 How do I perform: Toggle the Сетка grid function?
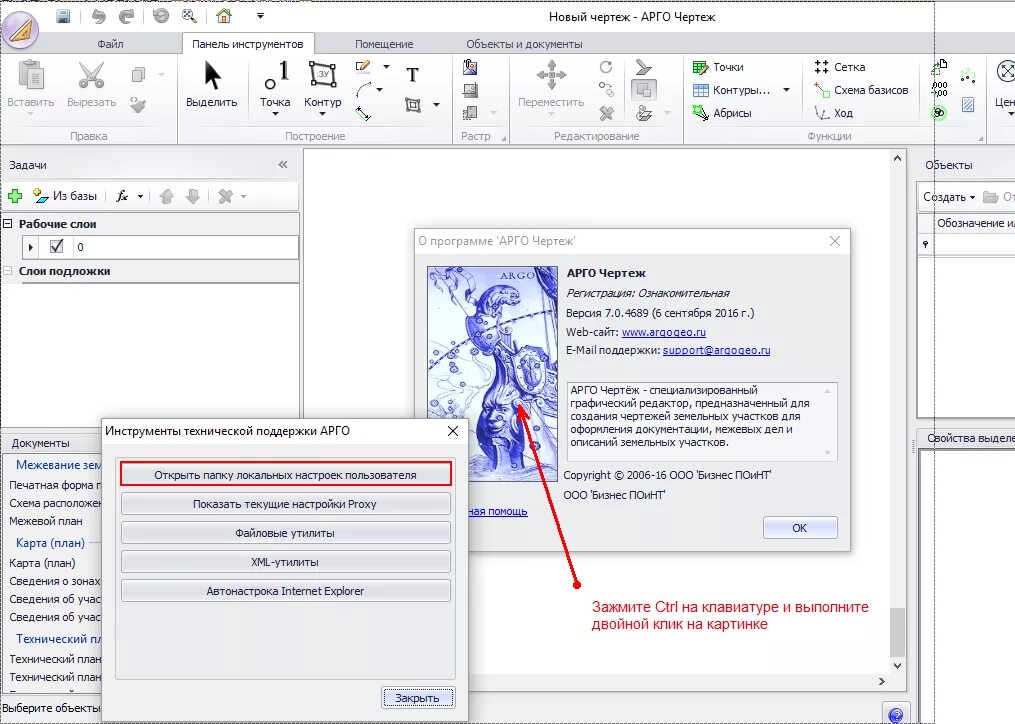[840, 67]
